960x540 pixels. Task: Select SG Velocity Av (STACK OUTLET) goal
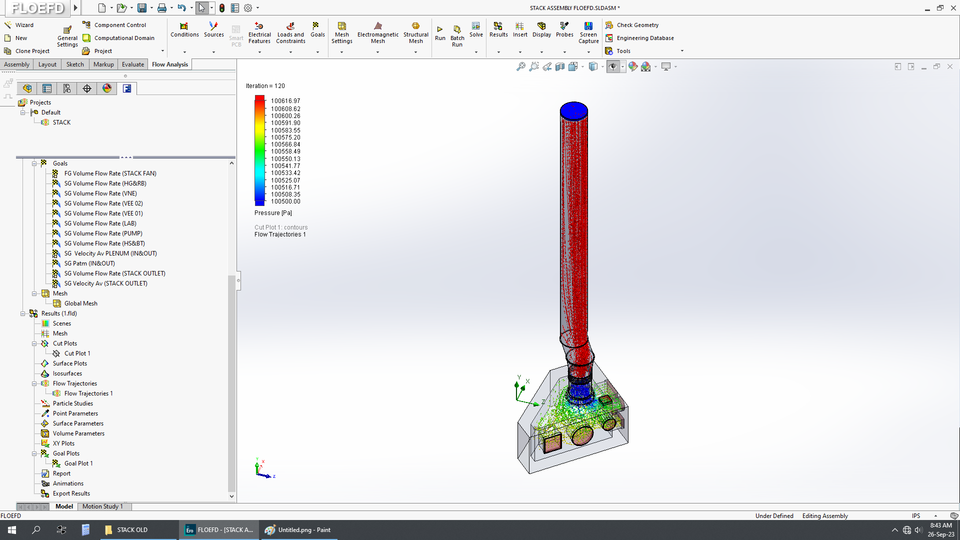coord(100,283)
